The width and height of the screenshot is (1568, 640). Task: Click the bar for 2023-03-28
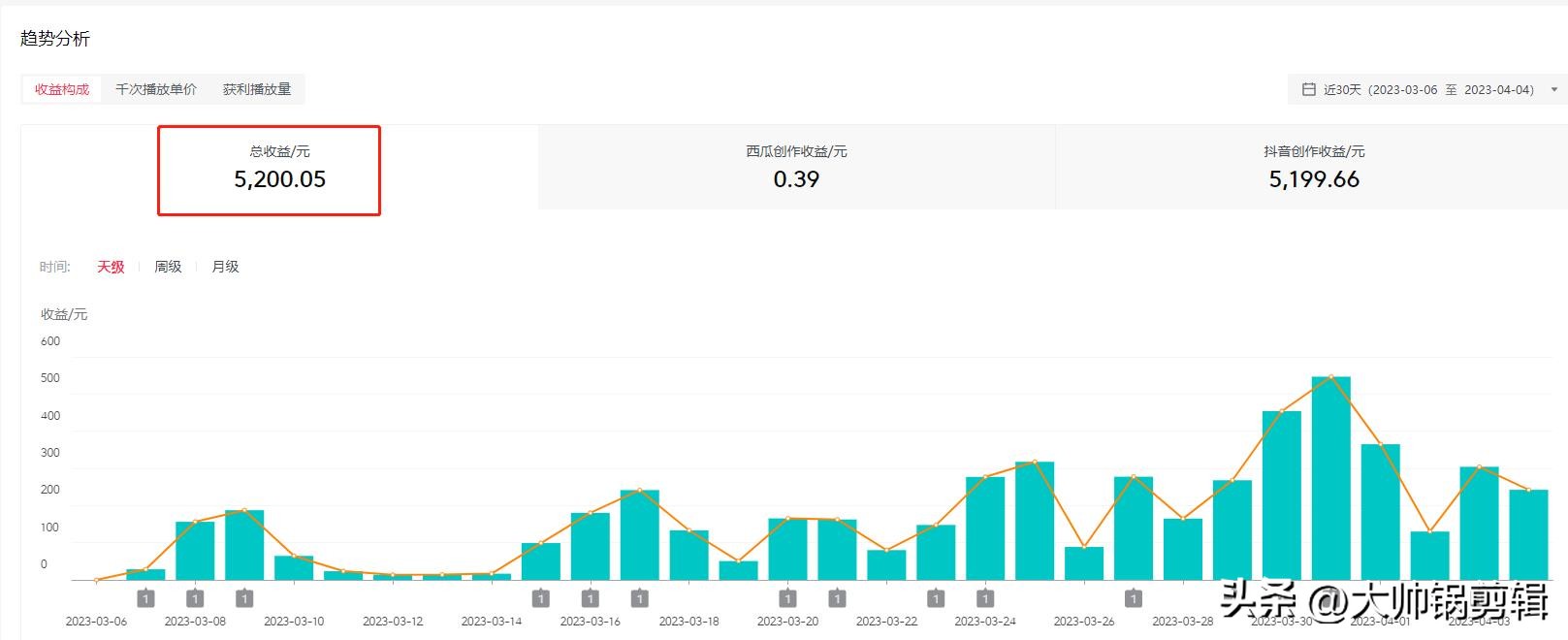[x=1183, y=549]
